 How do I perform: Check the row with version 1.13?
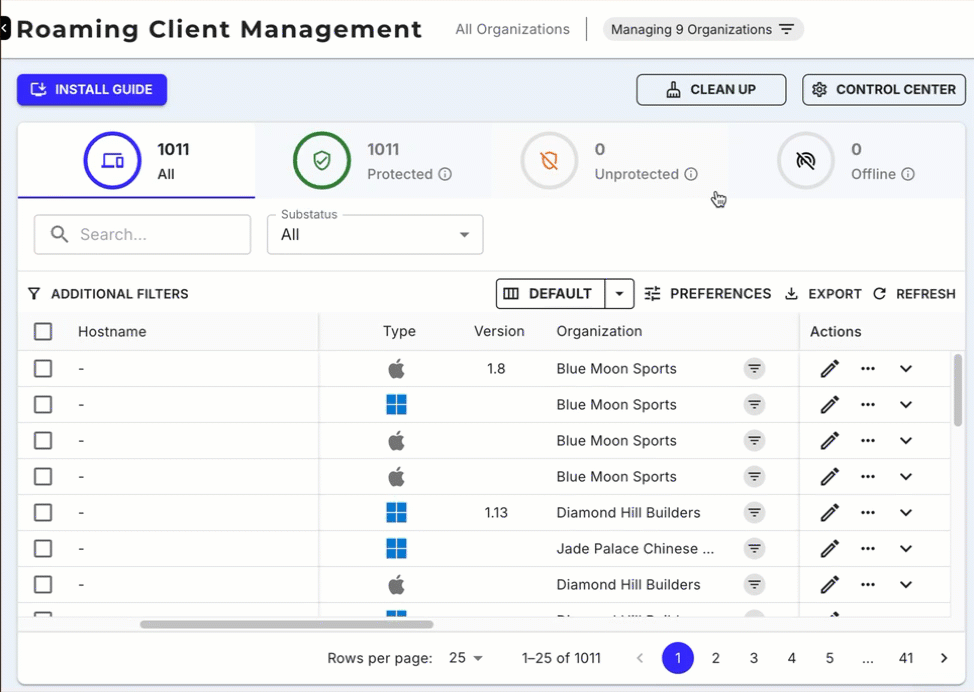tap(43, 513)
